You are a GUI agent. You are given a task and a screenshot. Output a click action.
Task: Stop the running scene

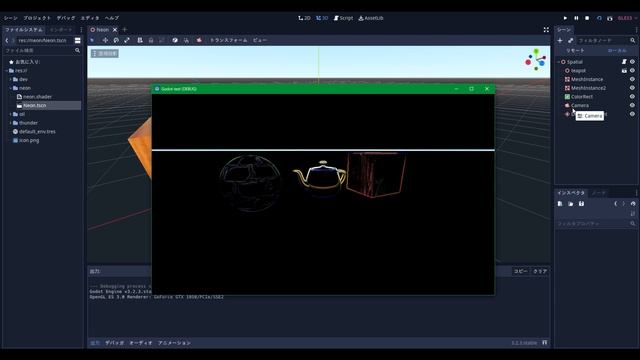[x=587, y=18]
